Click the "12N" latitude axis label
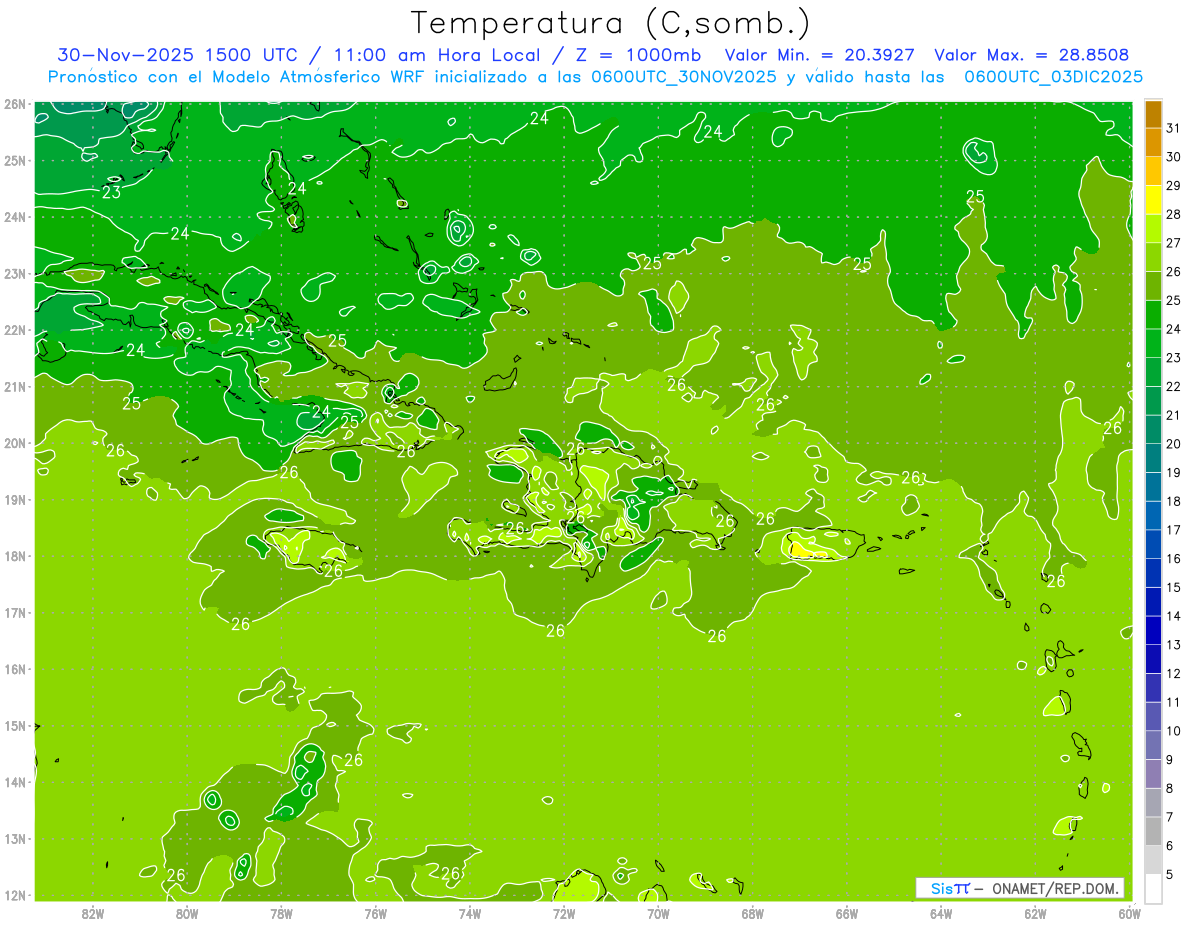 pos(14,895)
